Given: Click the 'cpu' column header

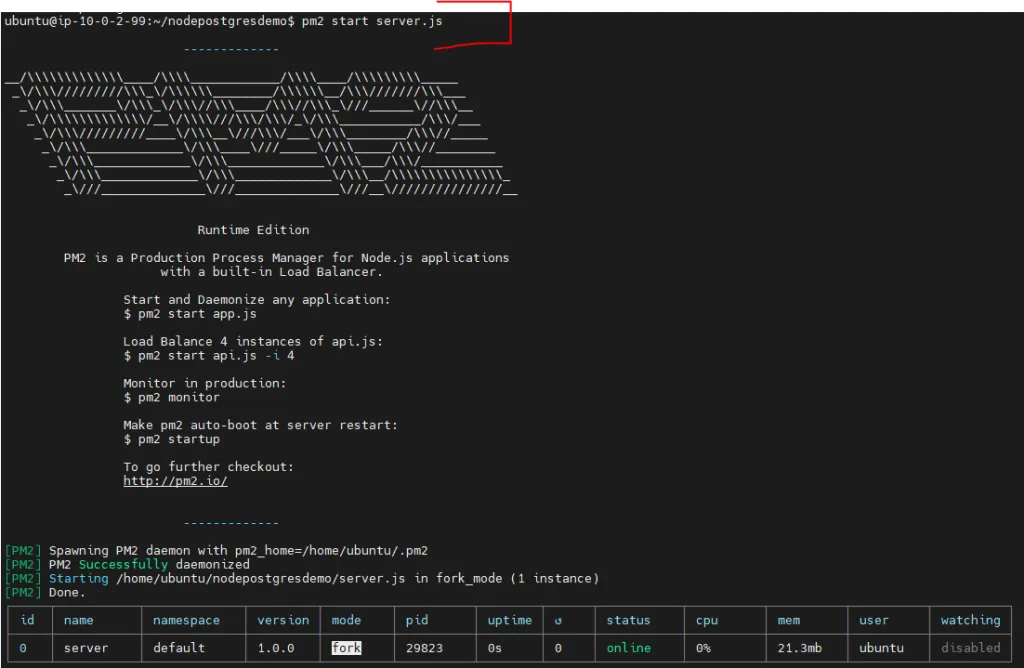Looking at the screenshot, I should click(x=707, y=620).
